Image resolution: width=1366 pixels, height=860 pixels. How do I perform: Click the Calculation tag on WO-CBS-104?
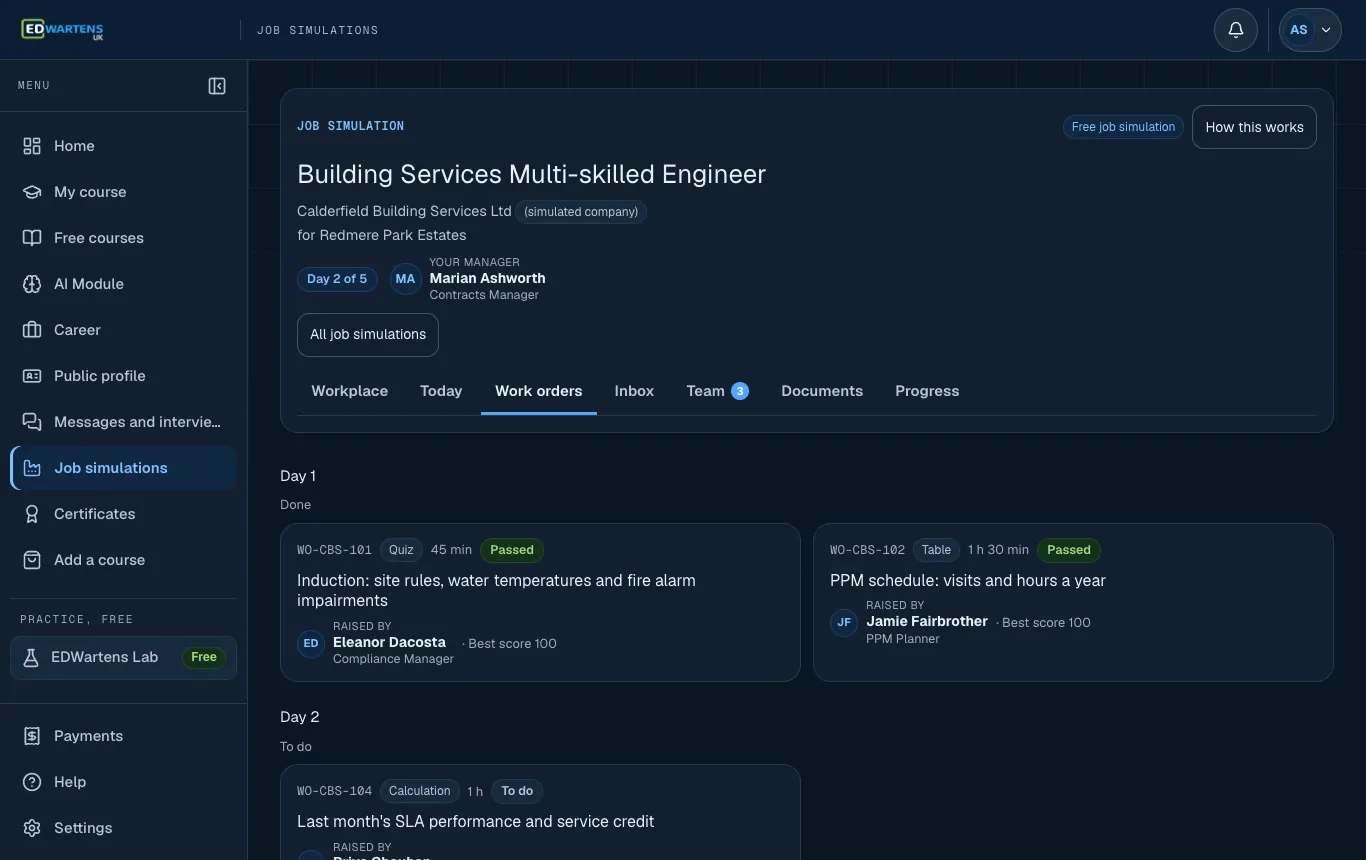point(419,791)
